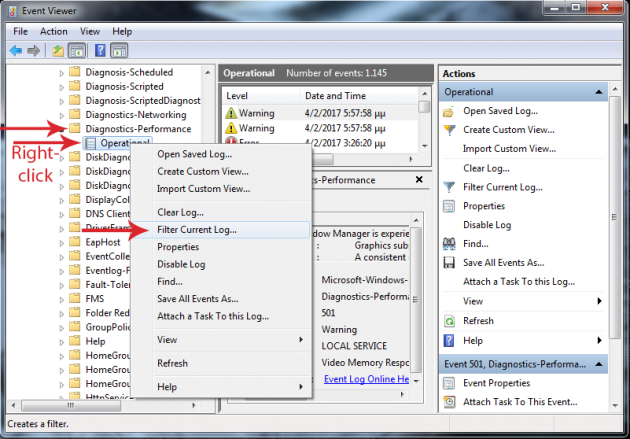Click the Actions pane vertical scrollbar

[621, 250]
